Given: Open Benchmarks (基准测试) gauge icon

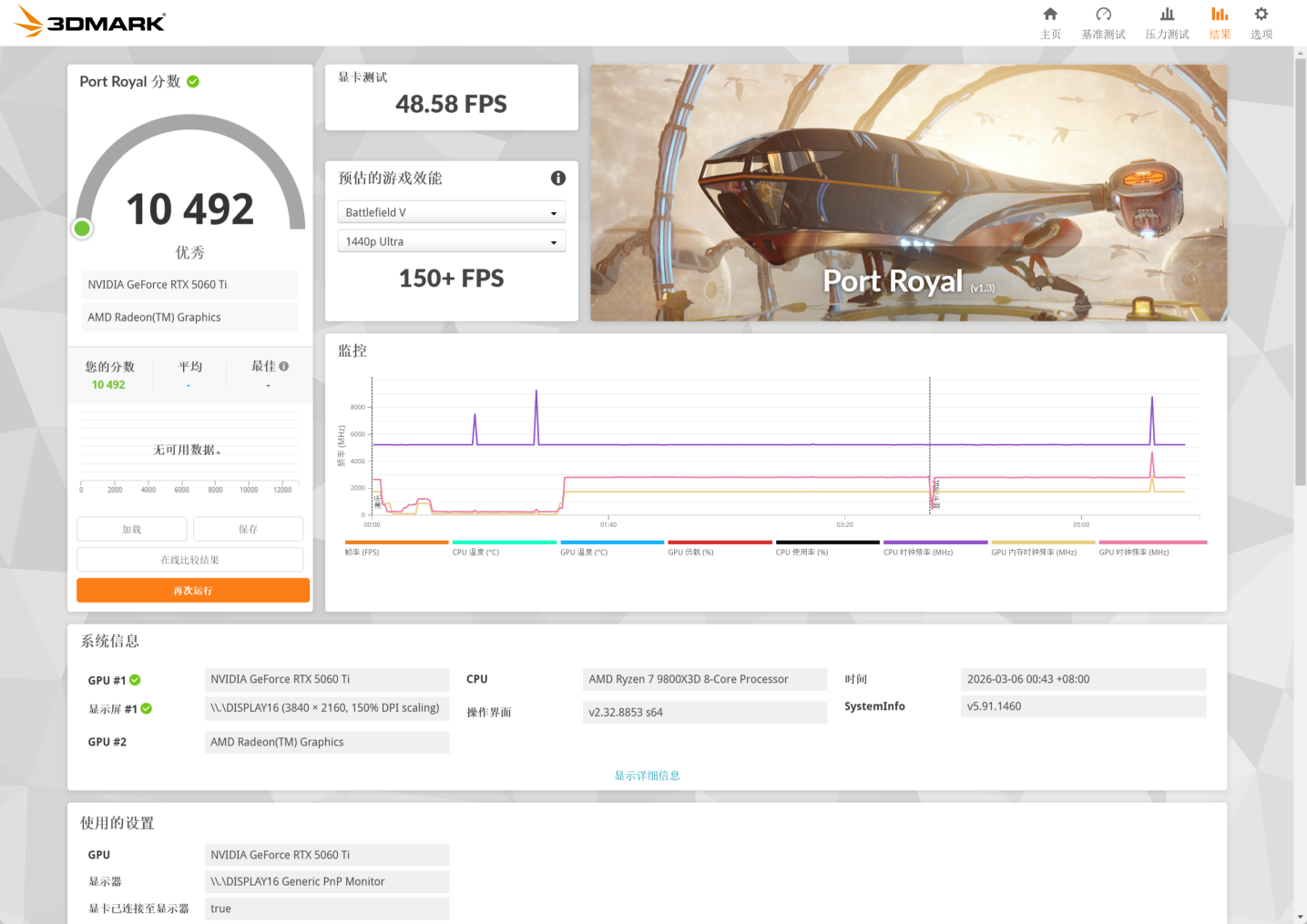Looking at the screenshot, I should [1103, 15].
